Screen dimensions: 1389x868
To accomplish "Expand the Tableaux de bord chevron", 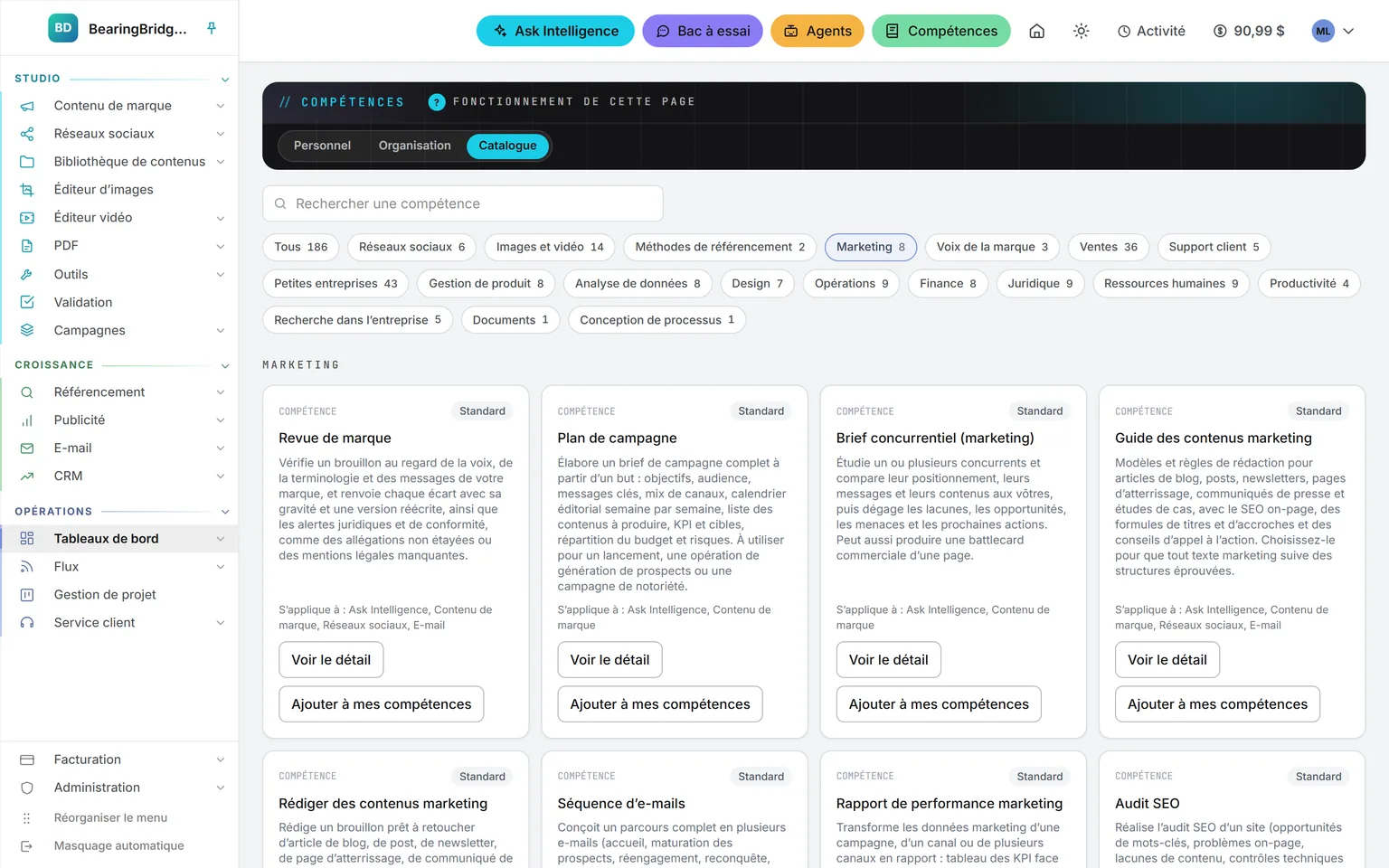I will (221, 539).
